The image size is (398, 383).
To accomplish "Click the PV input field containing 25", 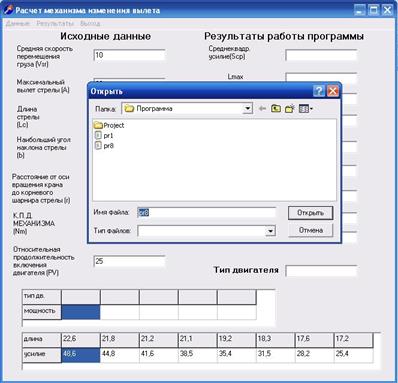I will point(129,261).
